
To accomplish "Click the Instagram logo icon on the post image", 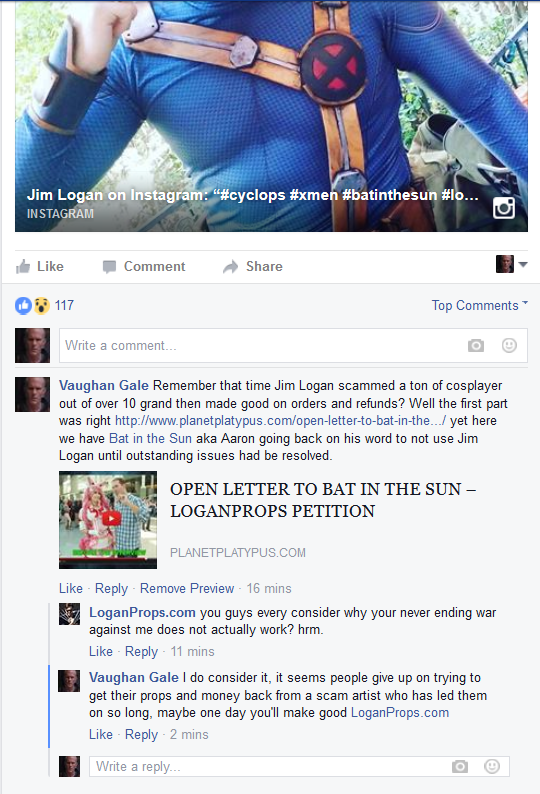I will point(504,208).
